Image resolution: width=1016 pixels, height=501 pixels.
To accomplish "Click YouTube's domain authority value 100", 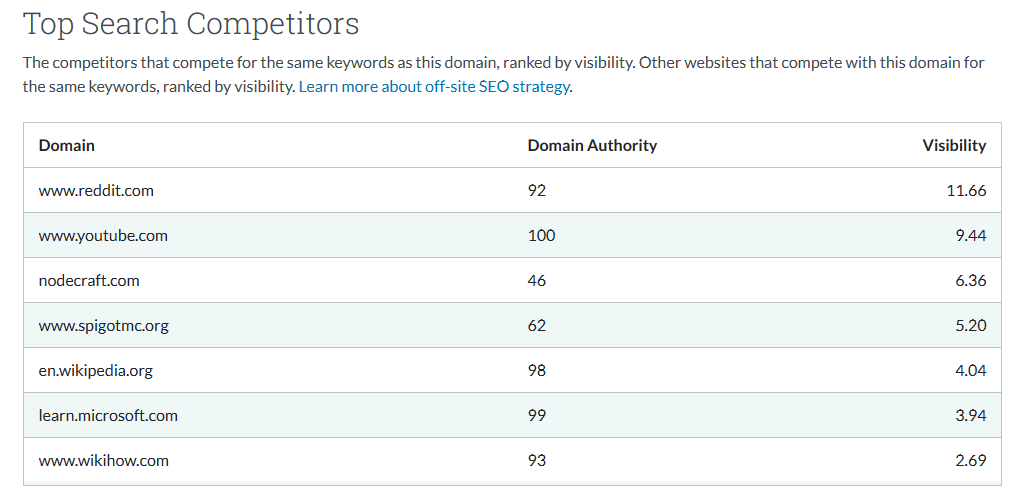I will 541,236.
